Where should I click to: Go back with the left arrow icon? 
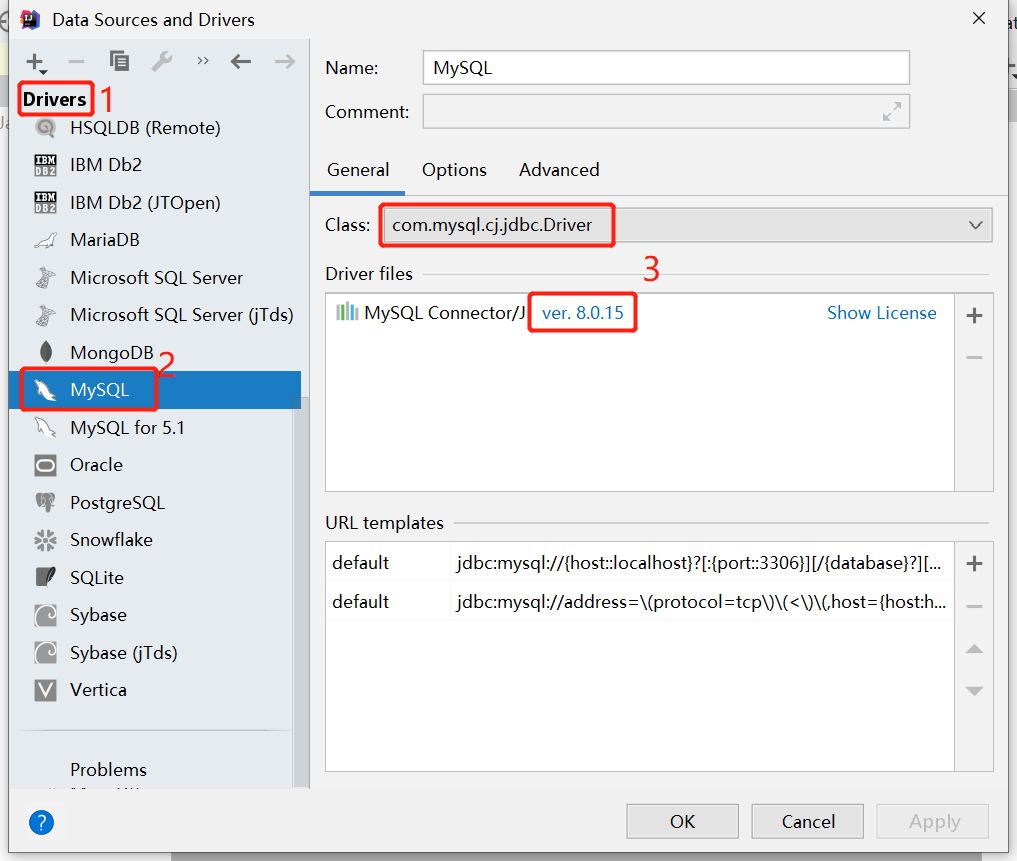[241, 62]
